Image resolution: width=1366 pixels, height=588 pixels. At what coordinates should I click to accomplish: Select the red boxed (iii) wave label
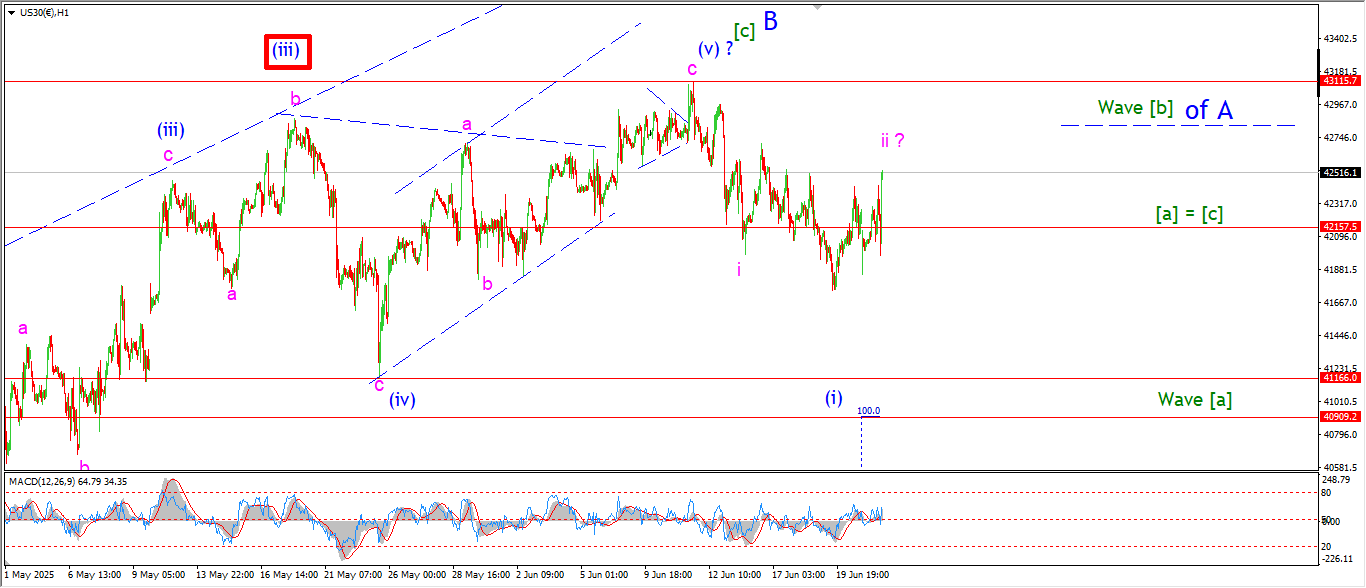pos(289,52)
